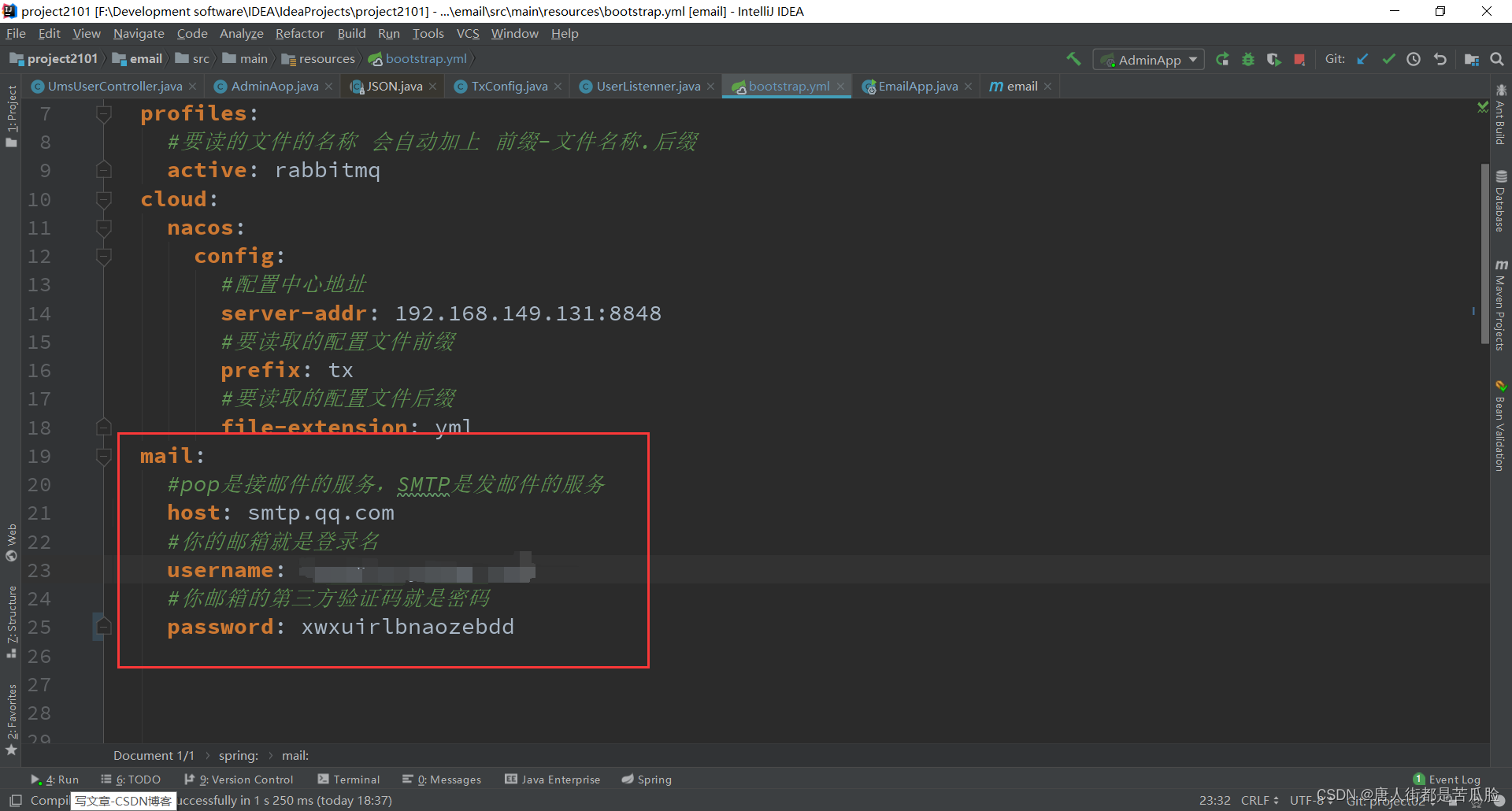The width and height of the screenshot is (1512, 811).
Task: Click resources folder in the breadcrumb
Action: coord(318,59)
